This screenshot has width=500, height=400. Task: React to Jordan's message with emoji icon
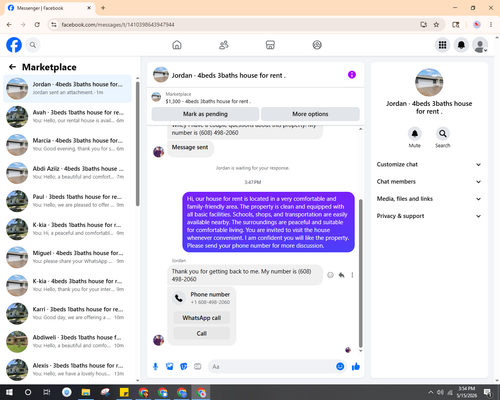pos(330,275)
